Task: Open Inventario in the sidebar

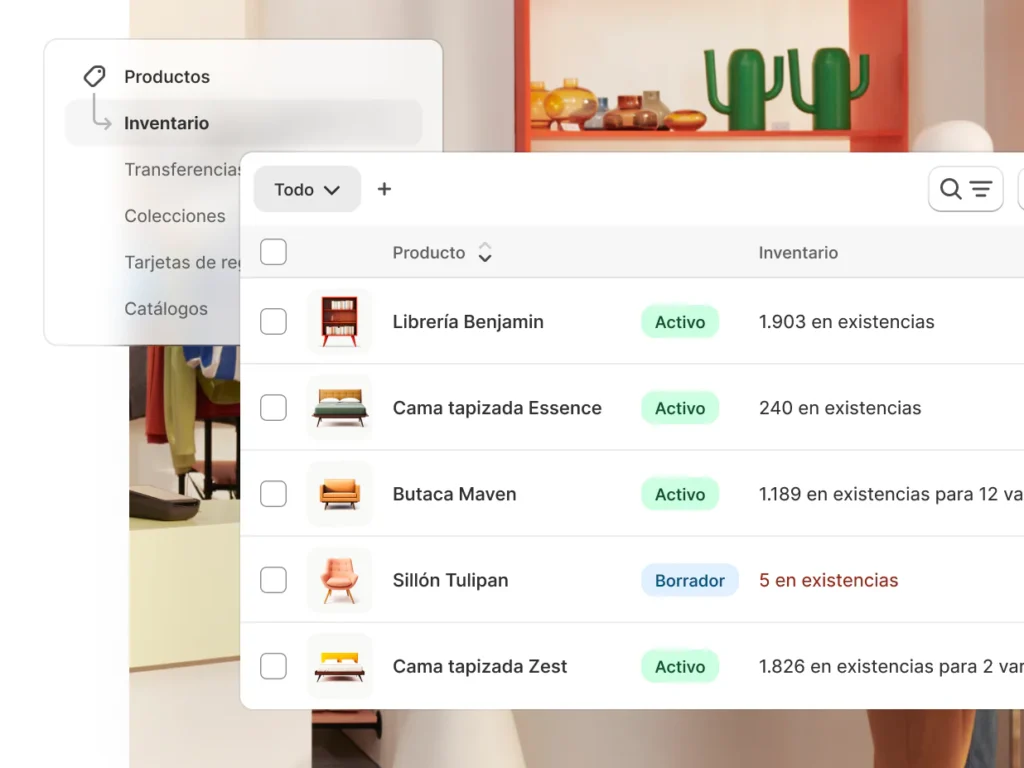Action: pos(166,123)
